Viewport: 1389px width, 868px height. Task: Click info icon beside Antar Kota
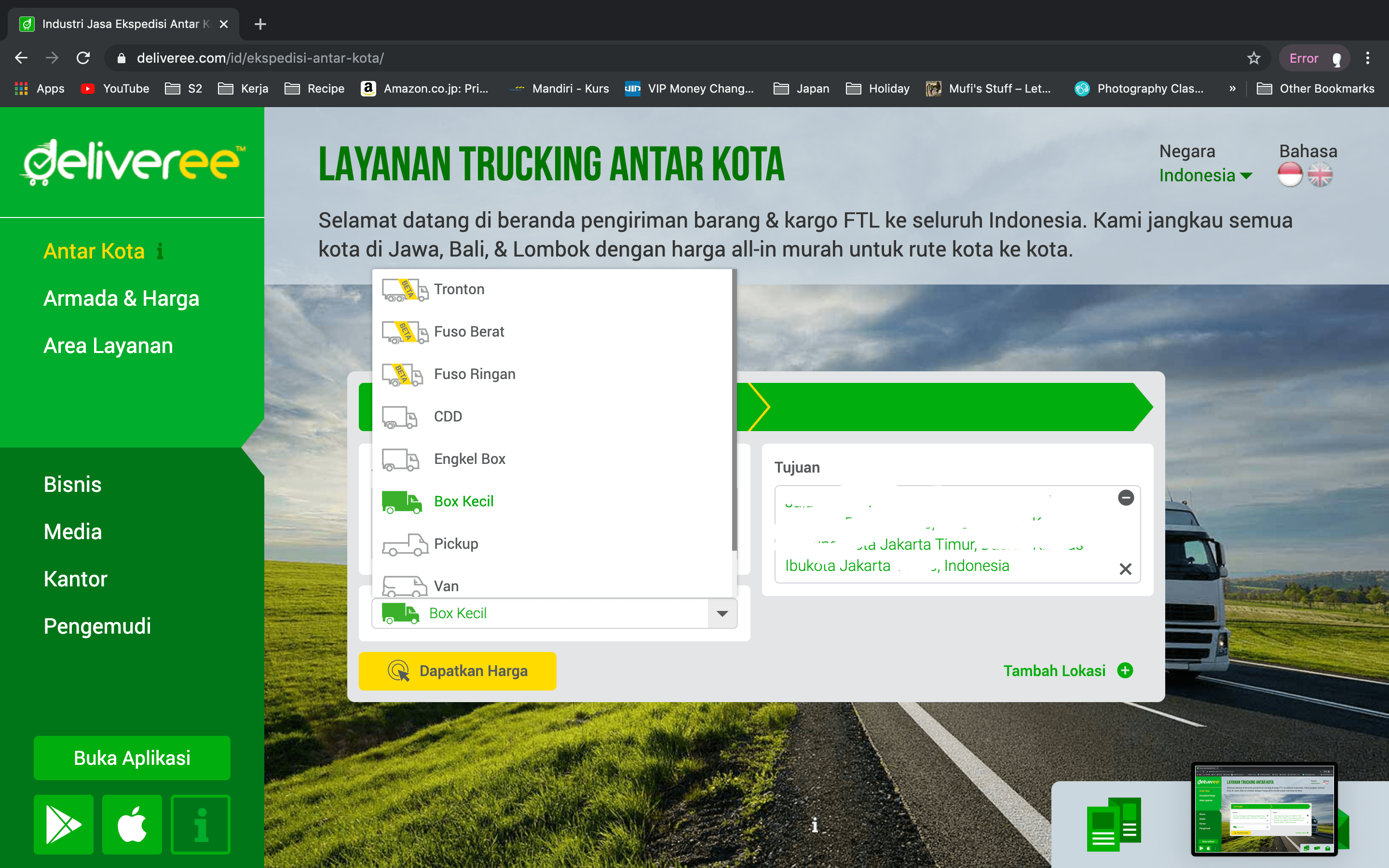[160, 251]
